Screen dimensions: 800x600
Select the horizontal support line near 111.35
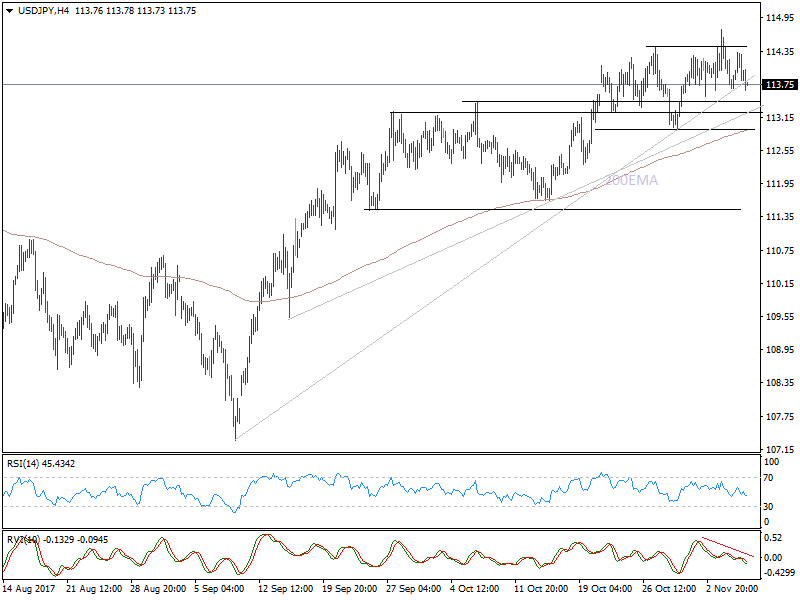553,209
